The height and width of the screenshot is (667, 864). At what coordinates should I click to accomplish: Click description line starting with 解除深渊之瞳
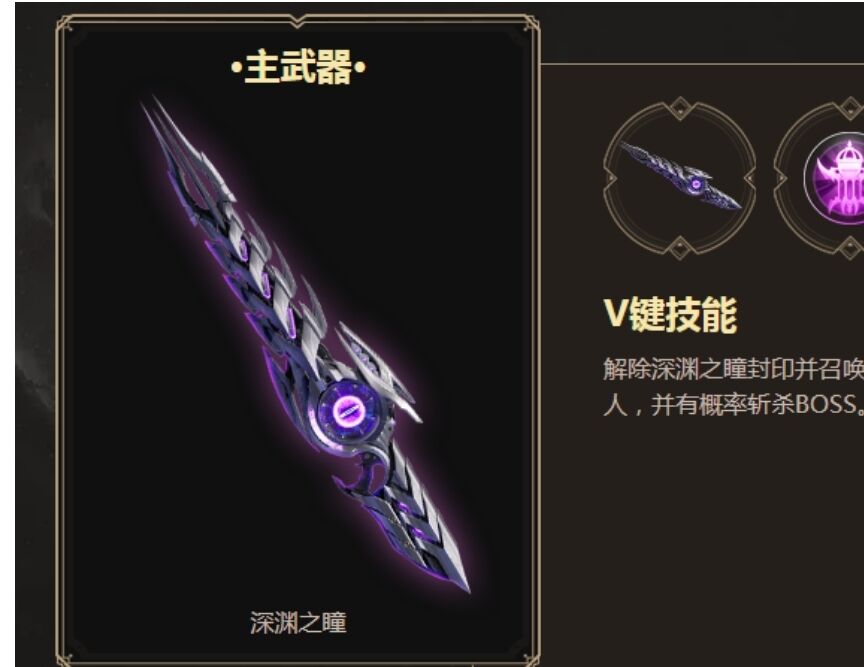point(733,368)
